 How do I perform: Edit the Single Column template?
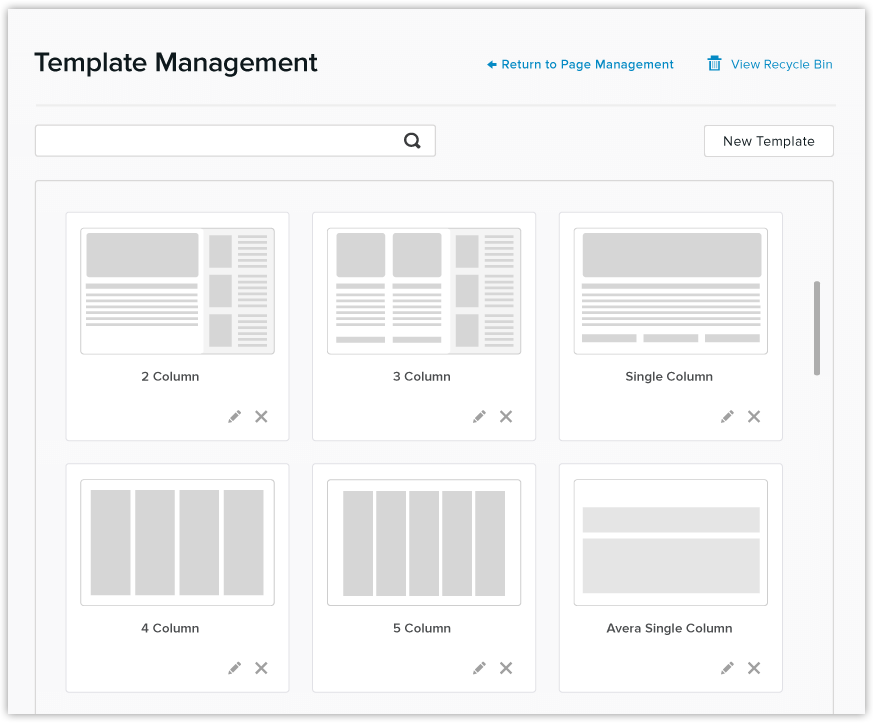[727, 416]
